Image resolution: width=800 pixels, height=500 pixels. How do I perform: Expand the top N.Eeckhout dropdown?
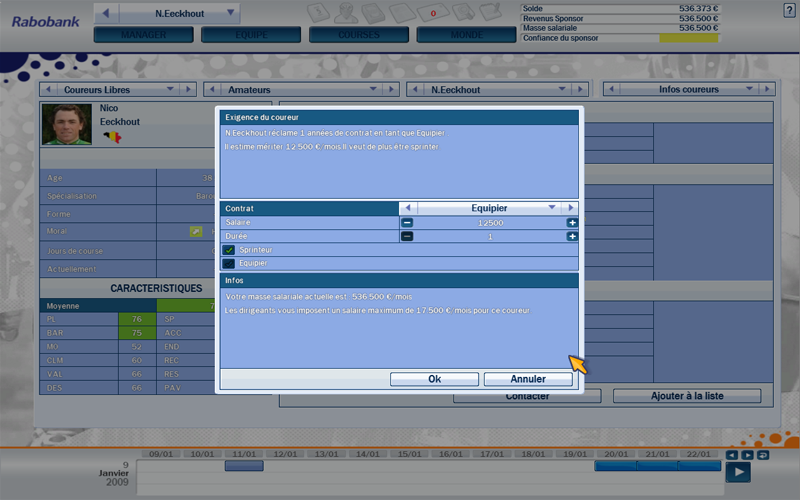(230, 13)
